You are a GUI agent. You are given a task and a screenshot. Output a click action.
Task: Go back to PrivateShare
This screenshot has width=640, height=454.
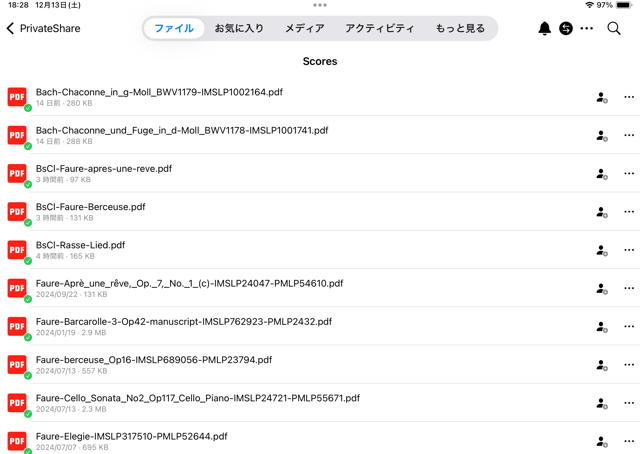[x=43, y=29]
